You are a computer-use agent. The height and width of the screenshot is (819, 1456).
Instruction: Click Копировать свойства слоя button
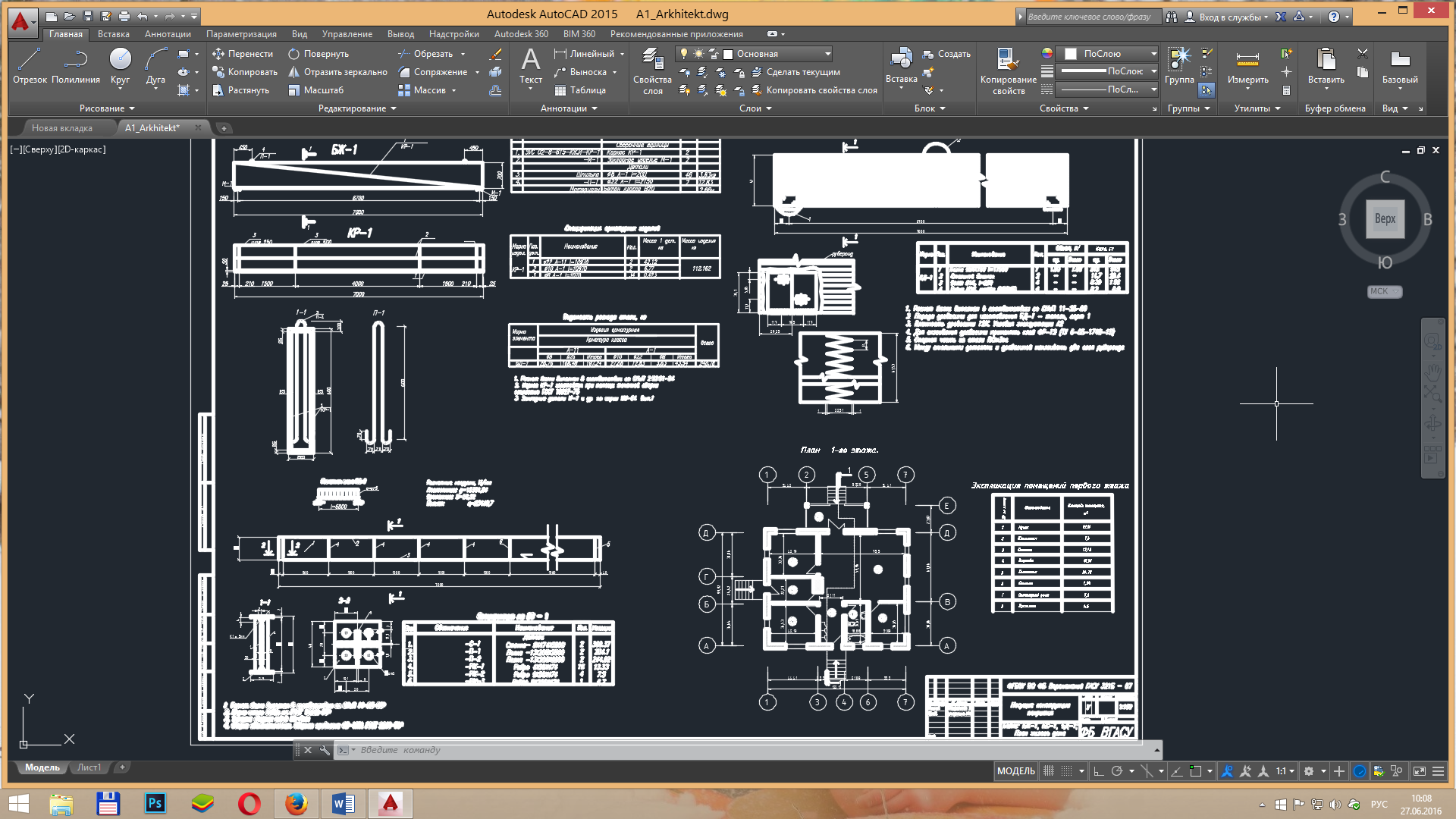[814, 90]
